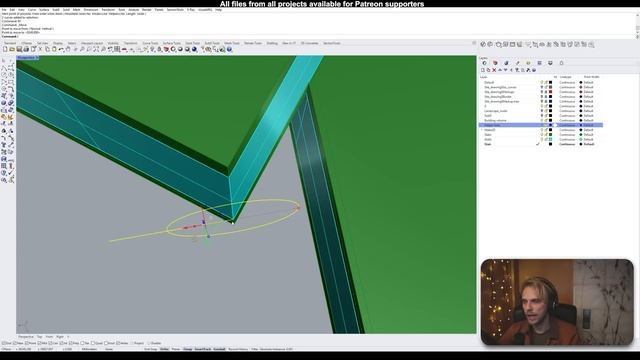Toggle Slabs layer visibility light bulb
The height and width of the screenshot is (360, 640).
[x=542, y=135]
